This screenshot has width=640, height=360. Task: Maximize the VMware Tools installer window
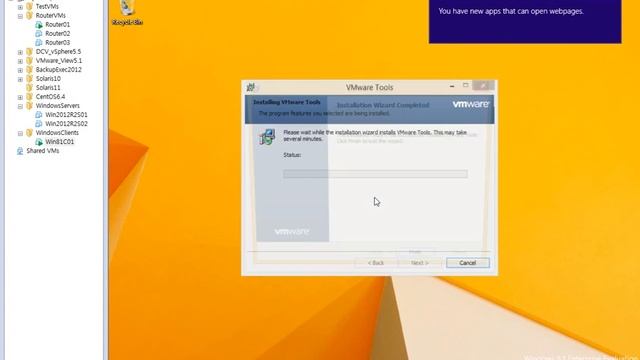tap(465, 85)
